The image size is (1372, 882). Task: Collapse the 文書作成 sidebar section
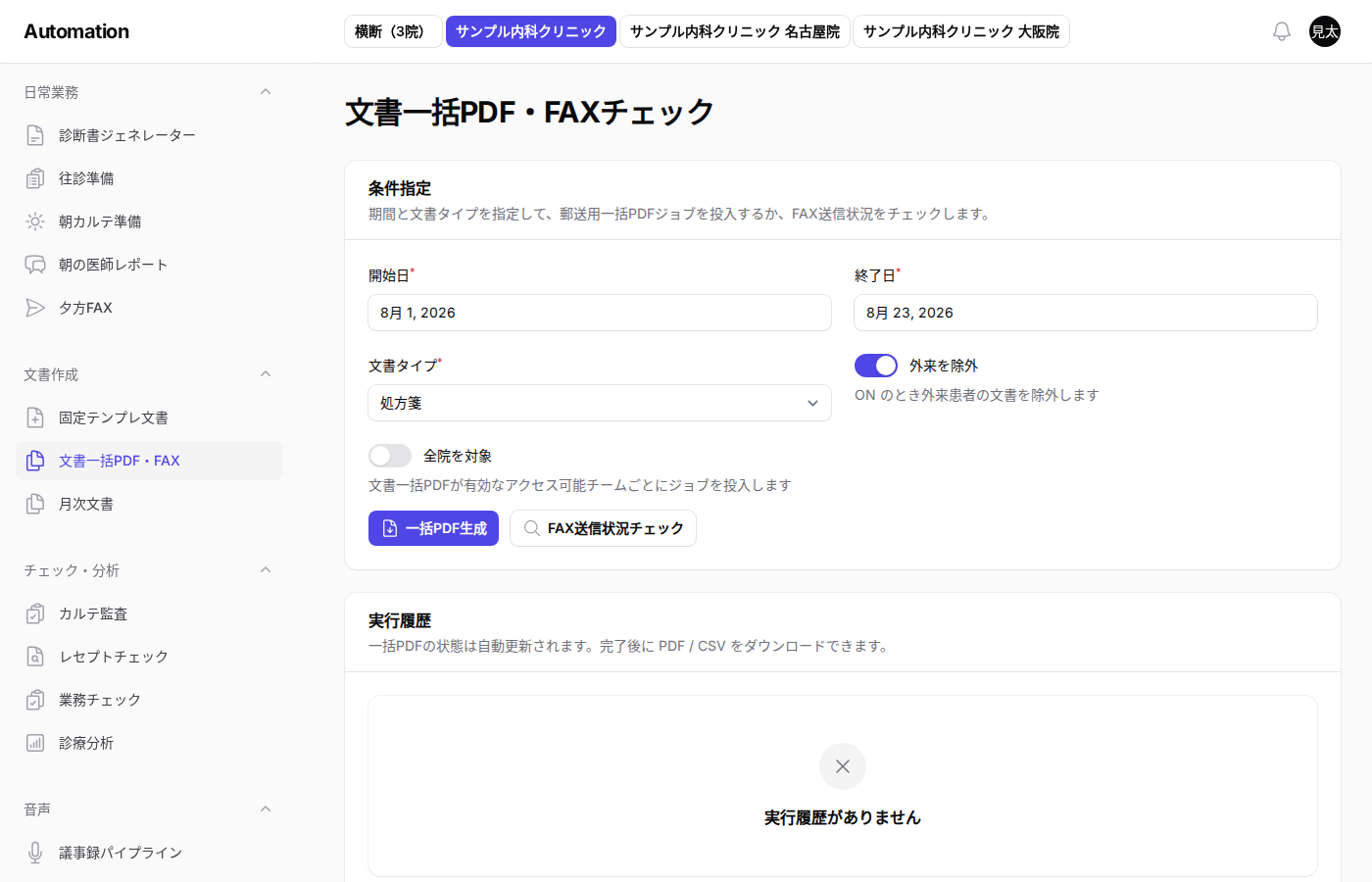click(266, 374)
